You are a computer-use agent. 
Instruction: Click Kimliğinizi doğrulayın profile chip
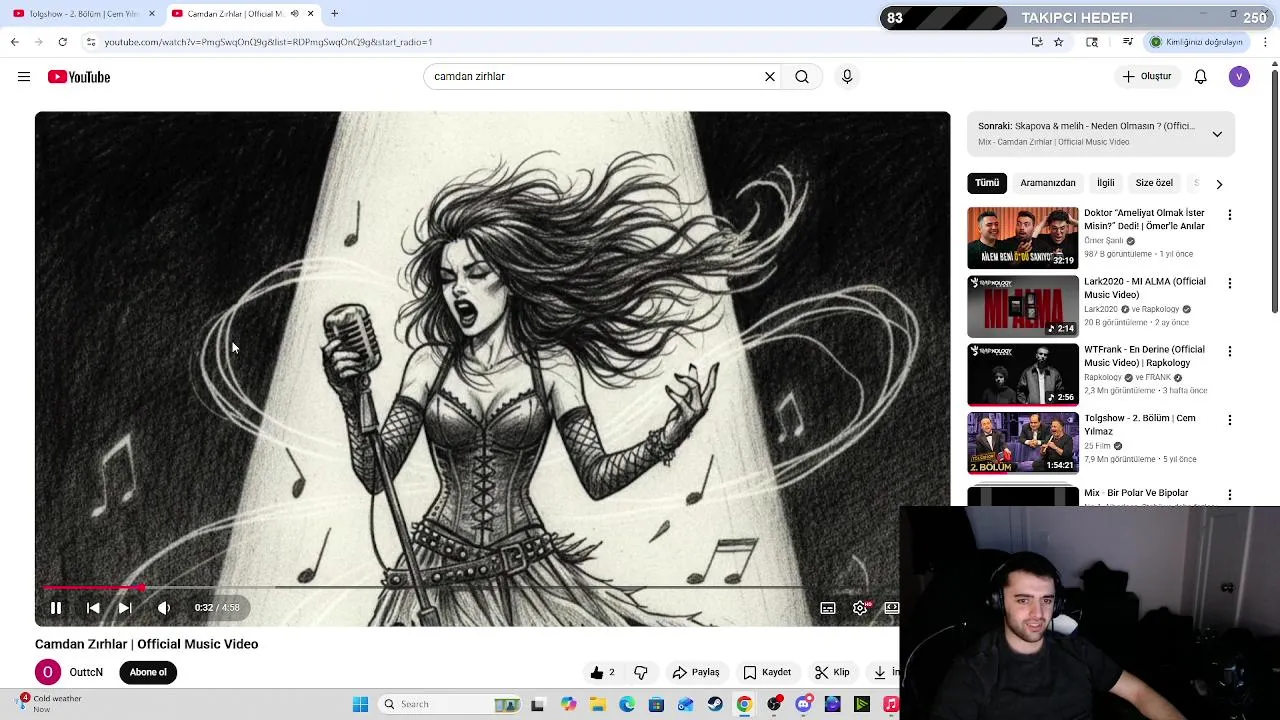point(1196,42)
